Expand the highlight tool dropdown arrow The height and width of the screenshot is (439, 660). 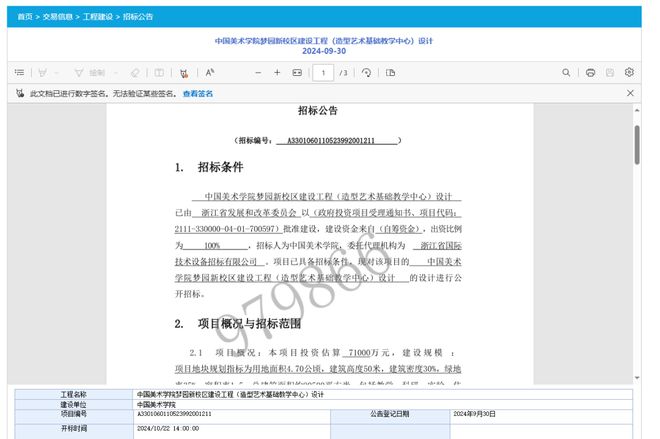pyautogui.click(x=57, y=73)
